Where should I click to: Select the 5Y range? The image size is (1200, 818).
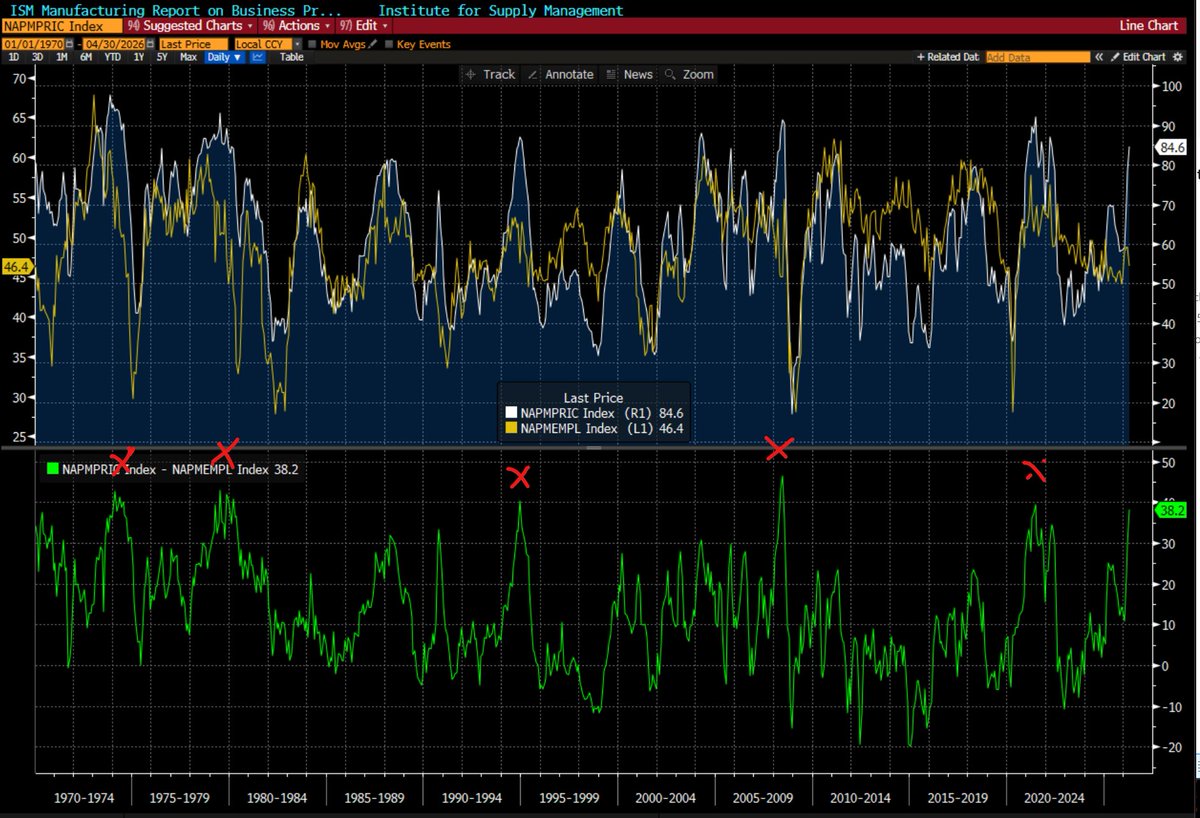coord(162,57)
